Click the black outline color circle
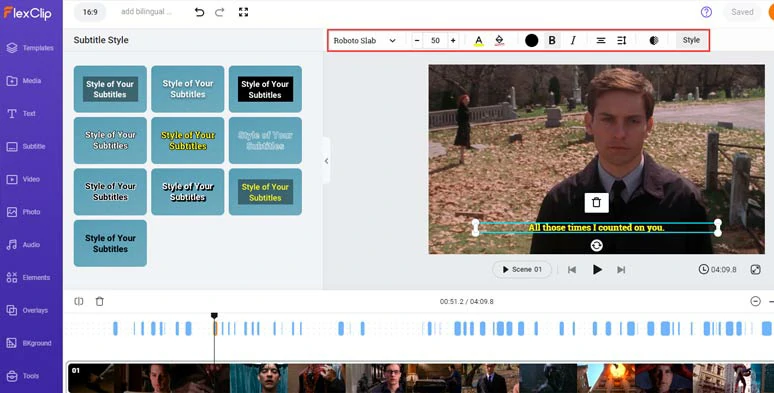 (x=532, y=40)
